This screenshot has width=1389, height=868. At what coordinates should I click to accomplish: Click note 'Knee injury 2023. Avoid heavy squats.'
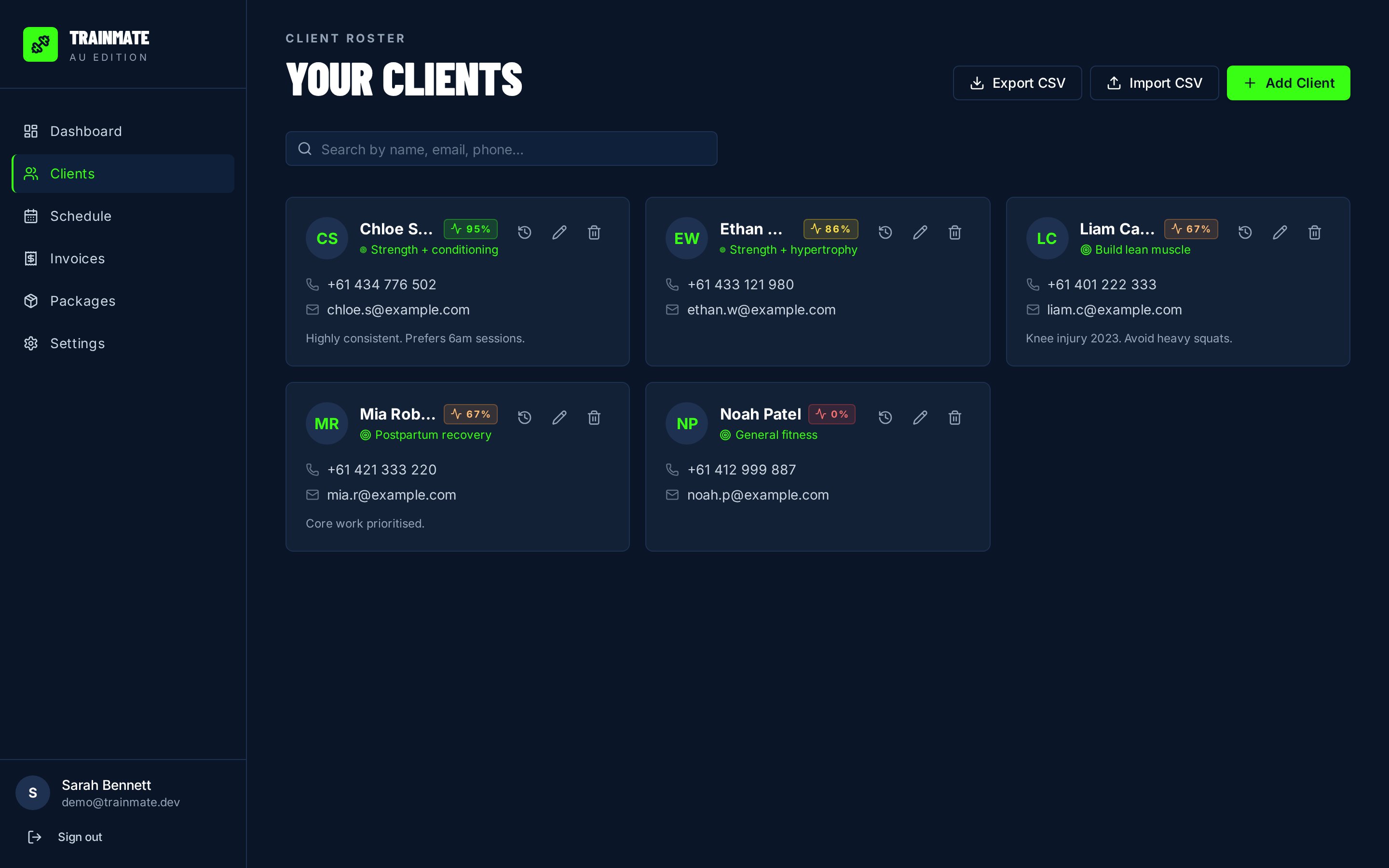click(1129, 338)
